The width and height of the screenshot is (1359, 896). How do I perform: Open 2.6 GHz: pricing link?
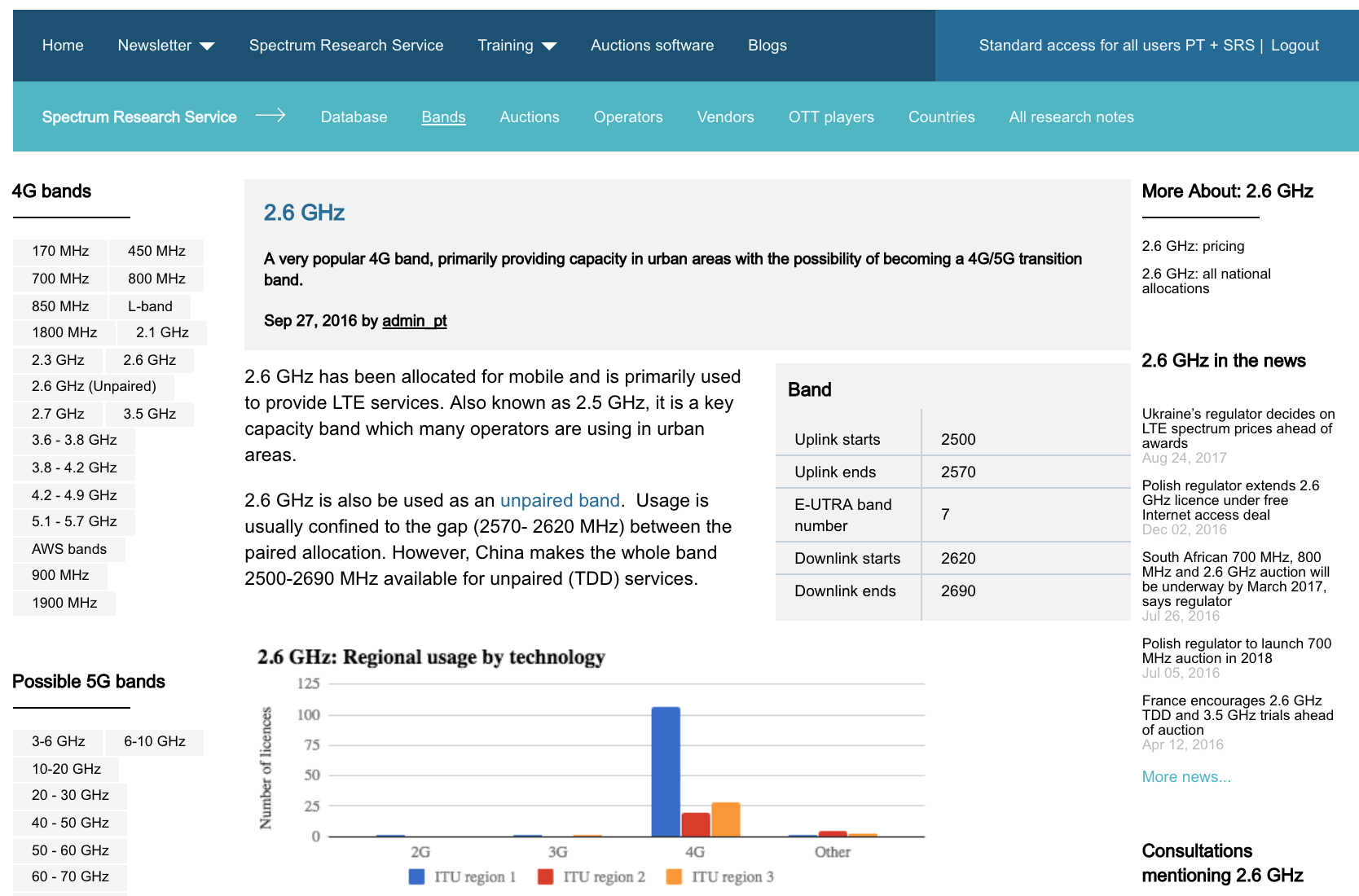(x=1193, y=246)
